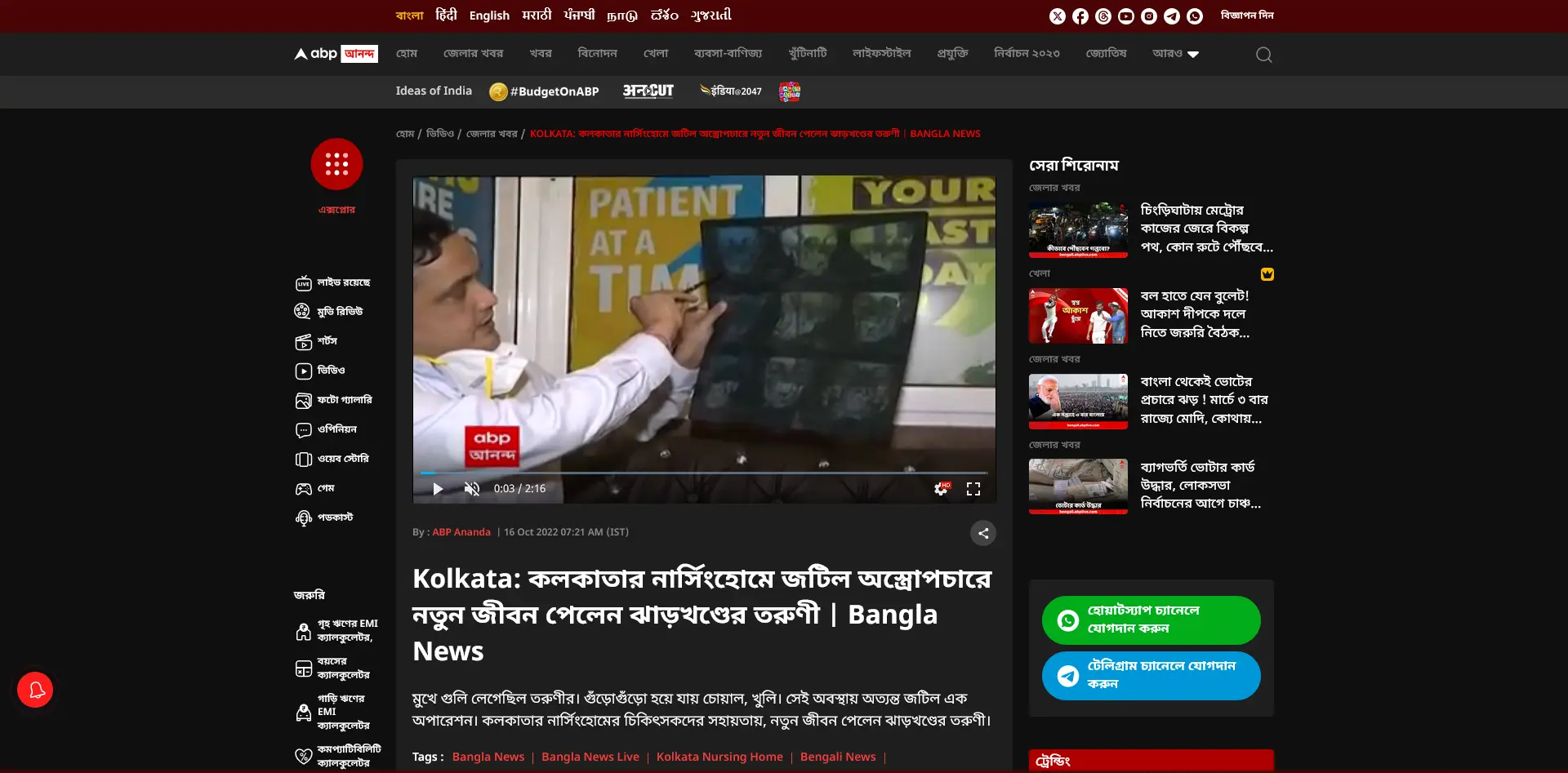Open গেম in the sidebar
Viewport: 1568px width, 773px height.
(314, 488)
